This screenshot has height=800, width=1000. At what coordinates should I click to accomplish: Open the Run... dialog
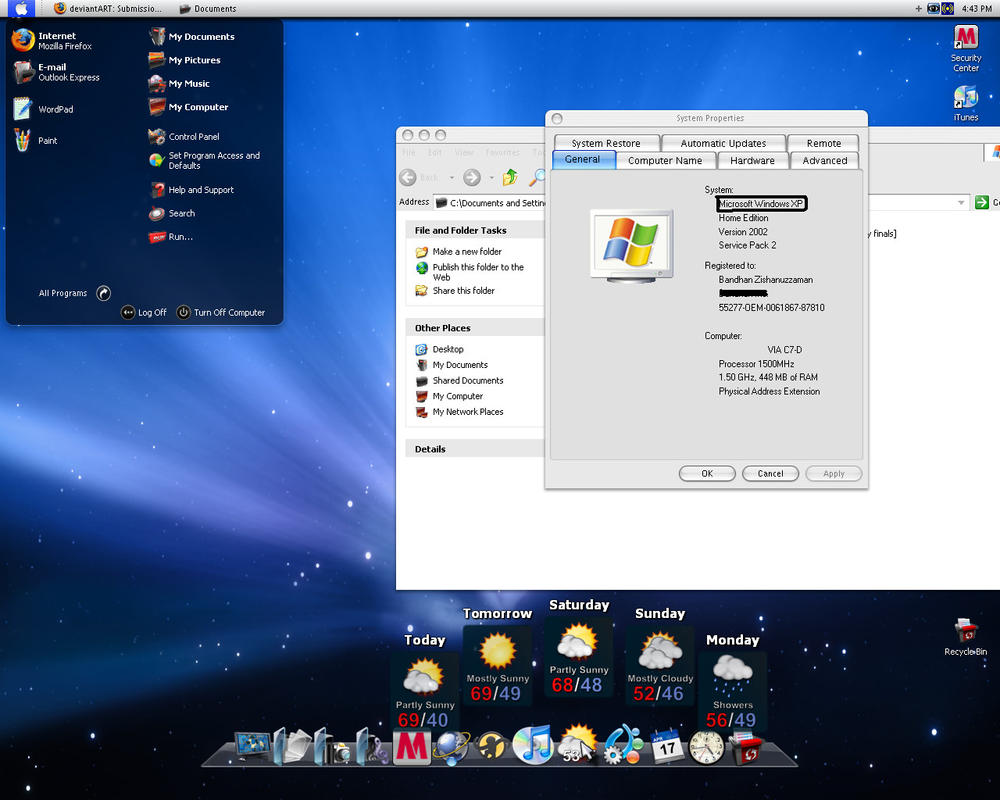point(170,237)
